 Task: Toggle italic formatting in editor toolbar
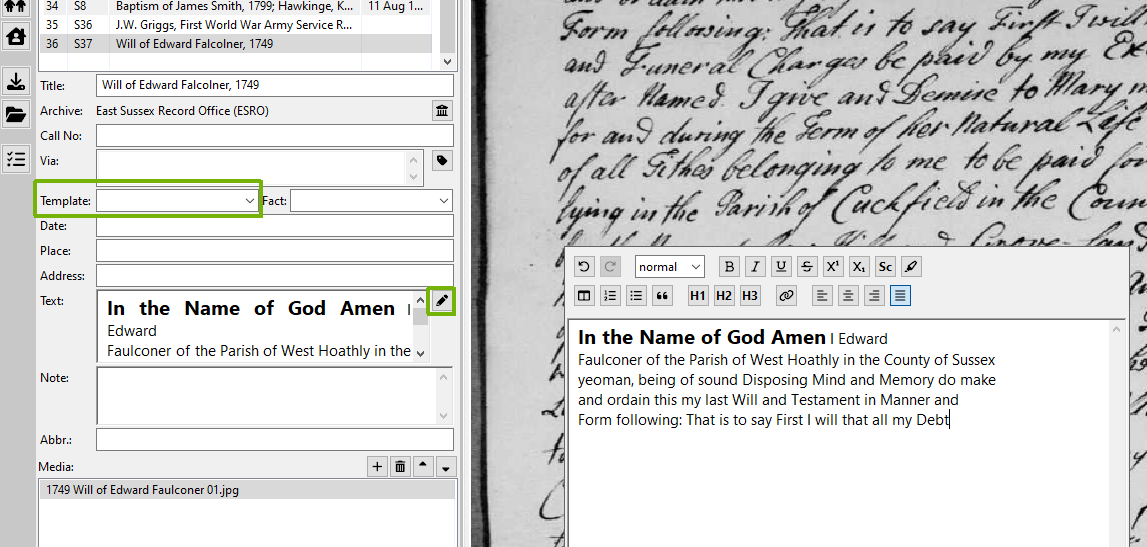(755, 267)
